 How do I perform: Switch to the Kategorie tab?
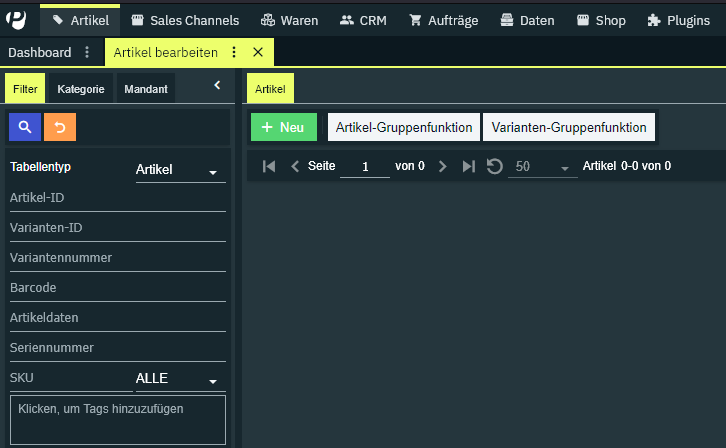[x=81, y=89]
